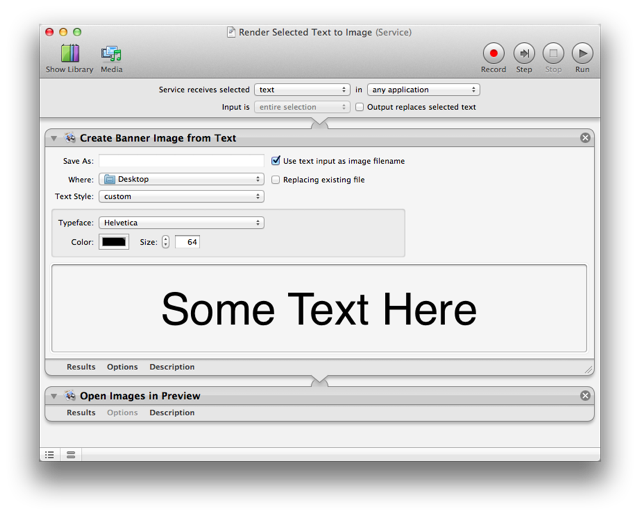The image size is (640, 516).
Task: Open Results tab of Create Banner action
Action: click(81, 367)
